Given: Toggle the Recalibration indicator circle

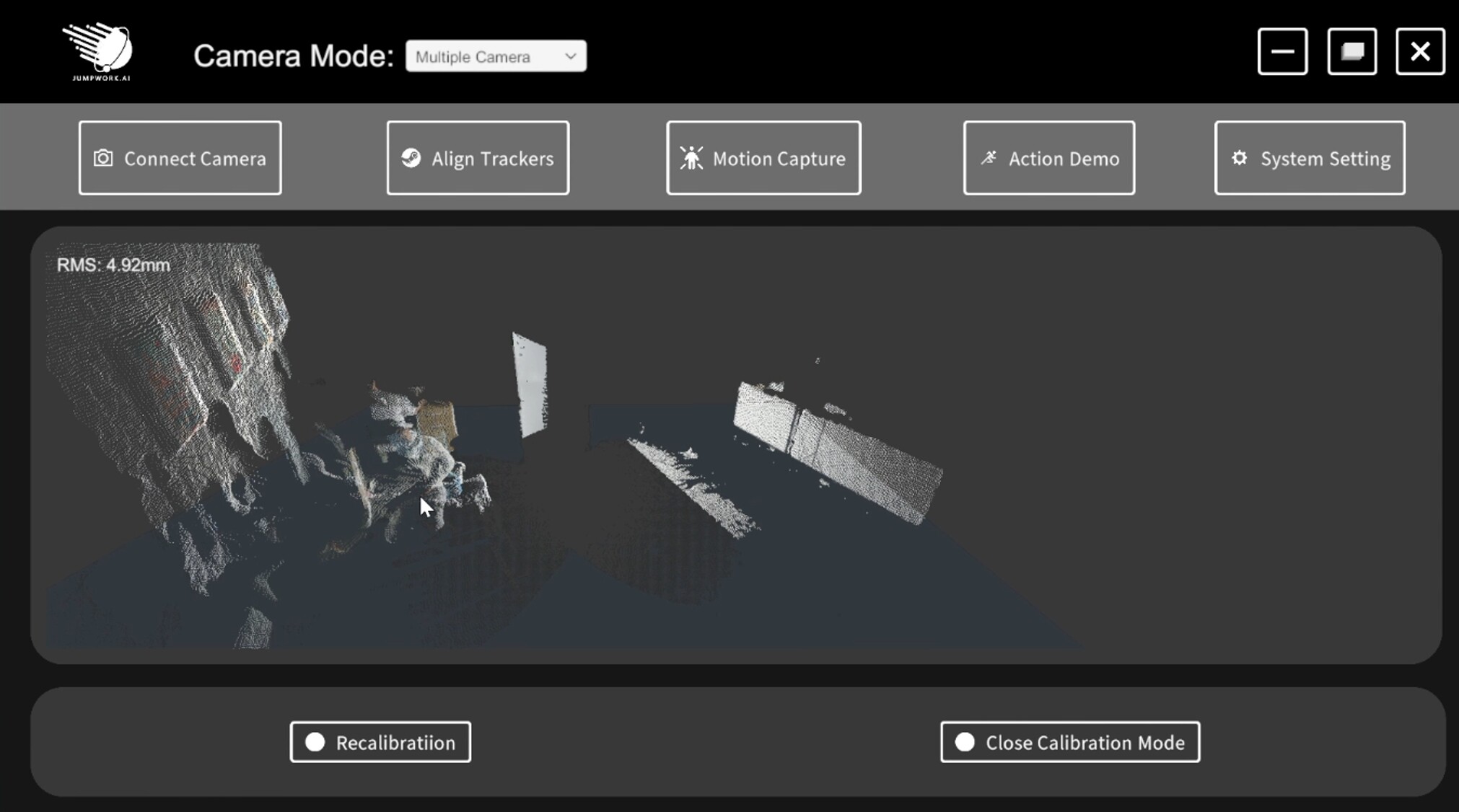Looking at the screenshot, I should (x=315, y=741).
